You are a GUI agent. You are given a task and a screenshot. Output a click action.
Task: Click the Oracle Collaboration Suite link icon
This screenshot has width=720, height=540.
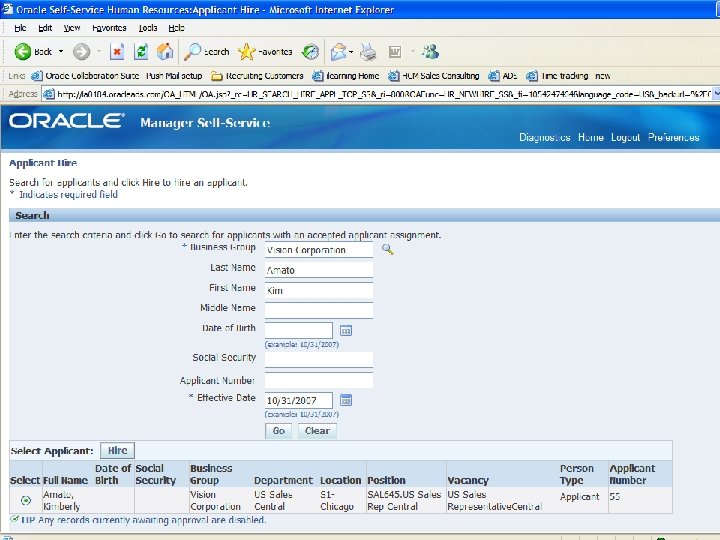pos(37,76)
